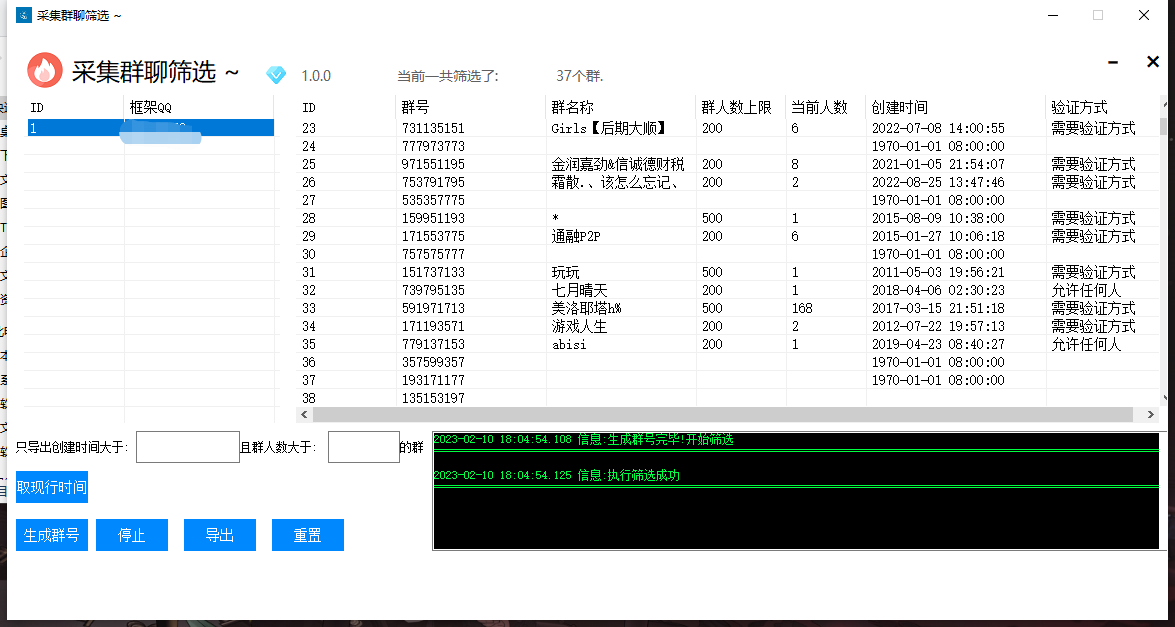Click the 导出 button

[220, 535]
